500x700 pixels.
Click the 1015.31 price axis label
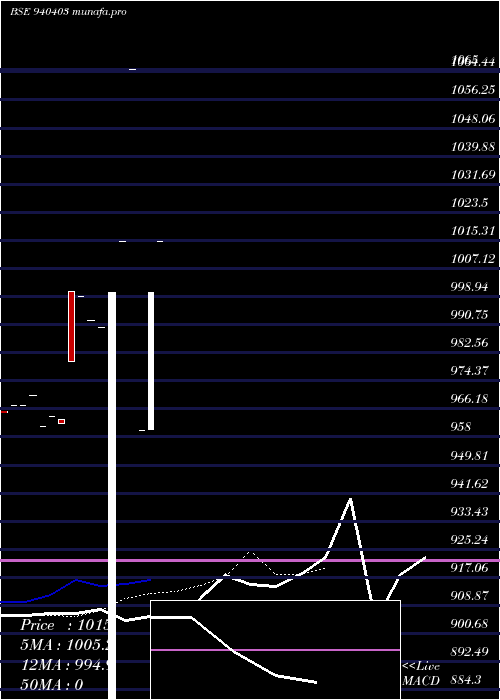473,231
